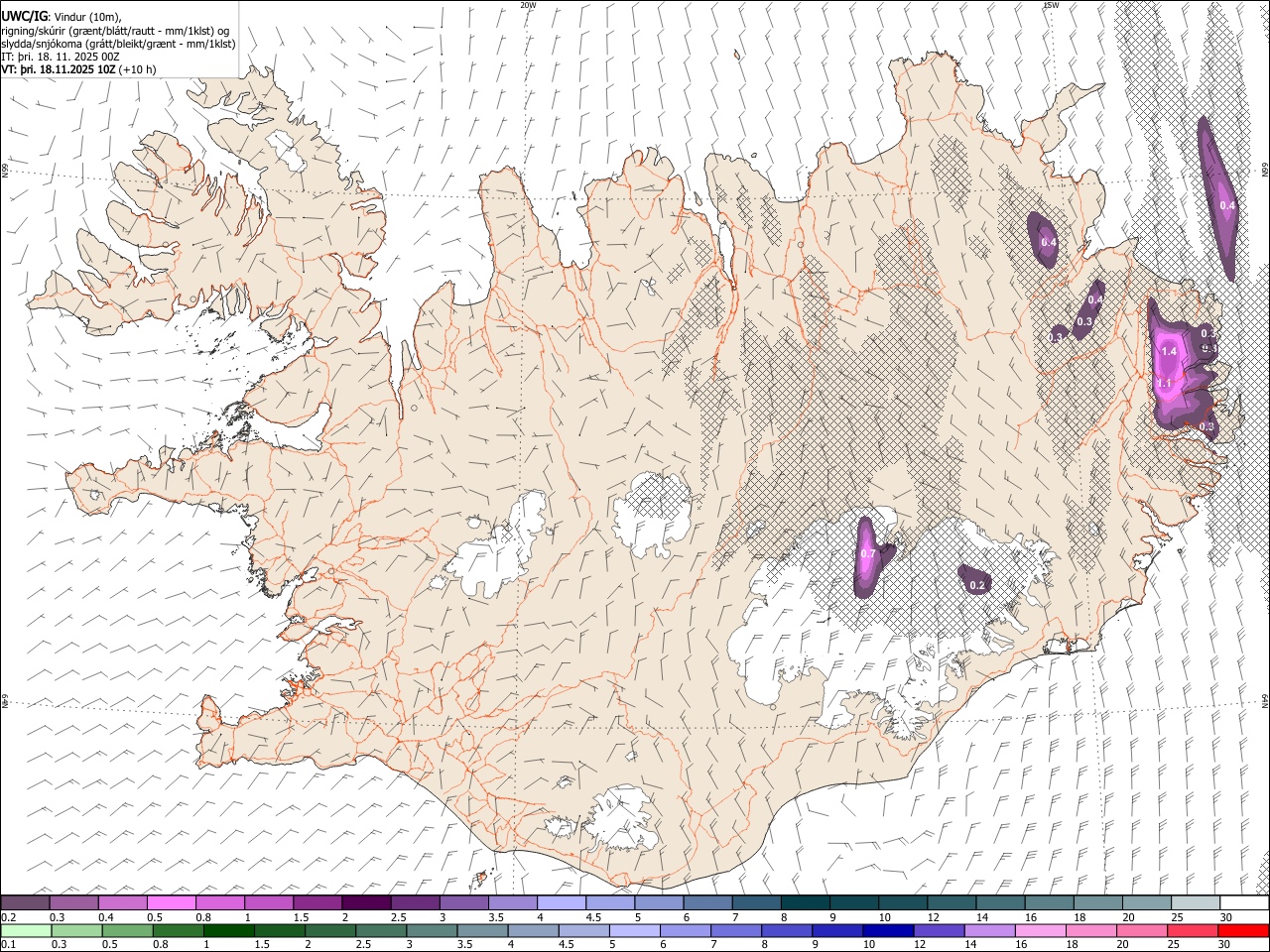Click the '64N' latitude label at right edge
Viewport: 1270px width, 952px height.
[1265, 700]
